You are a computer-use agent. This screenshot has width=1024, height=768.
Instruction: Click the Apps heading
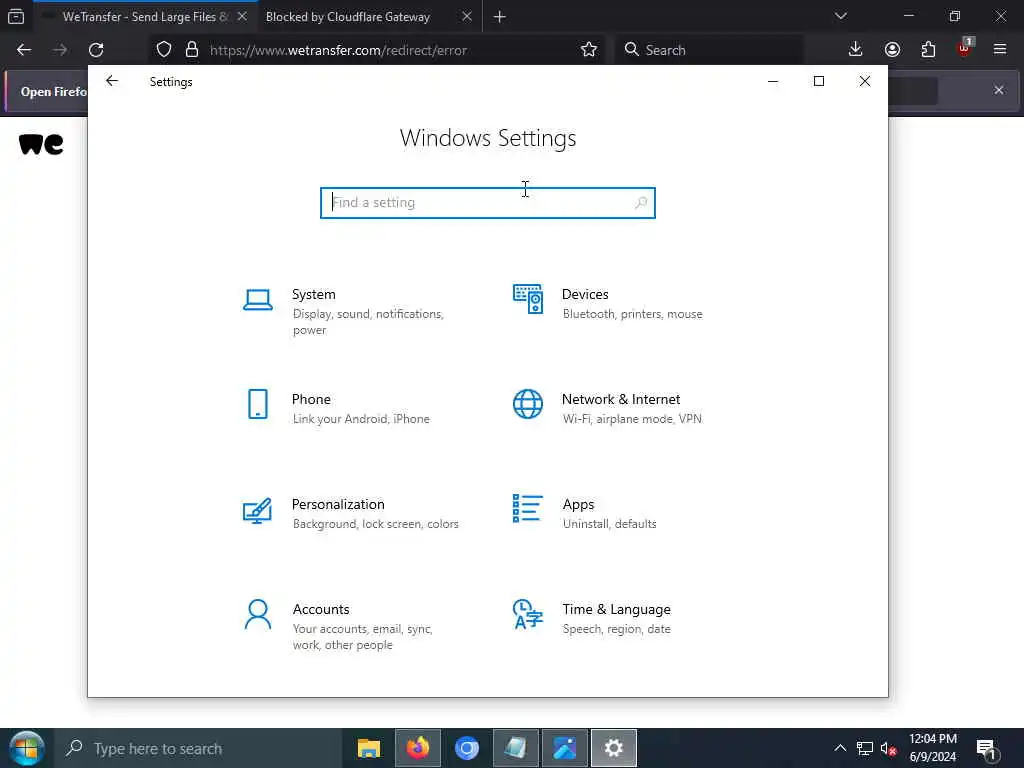pos(579,505)
